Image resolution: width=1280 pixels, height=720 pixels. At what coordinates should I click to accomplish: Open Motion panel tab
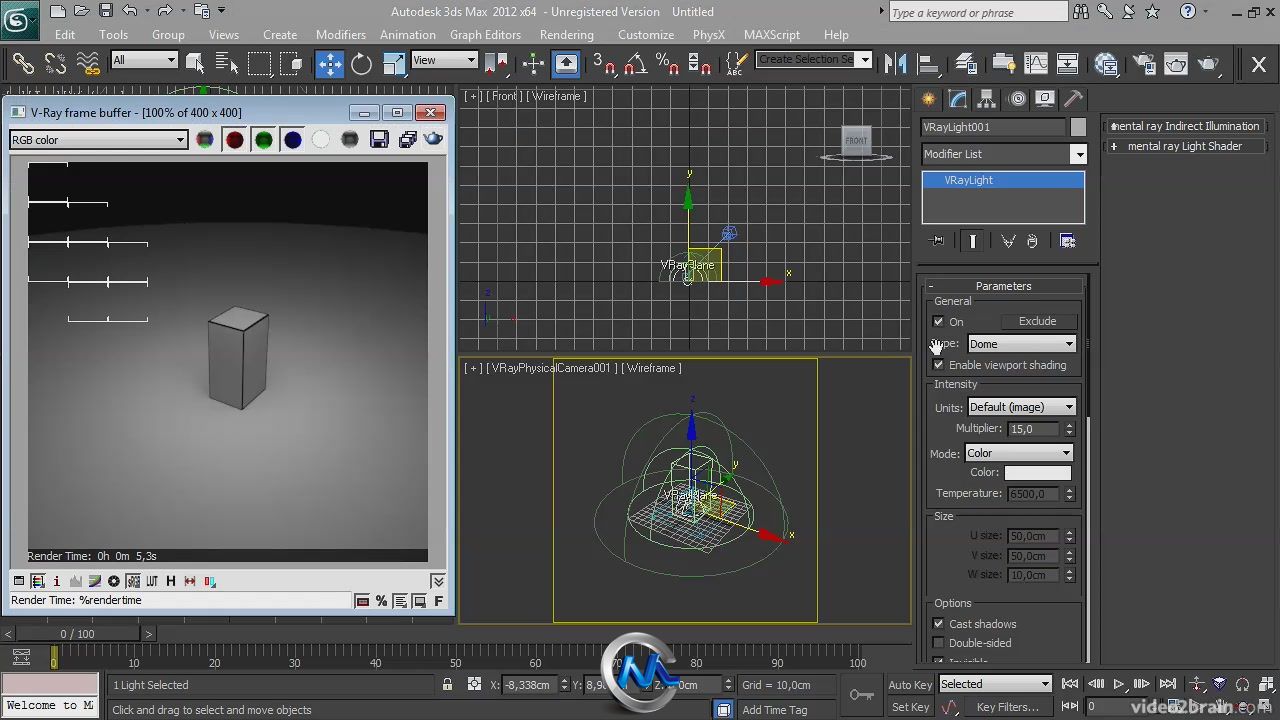(1017, 99)
